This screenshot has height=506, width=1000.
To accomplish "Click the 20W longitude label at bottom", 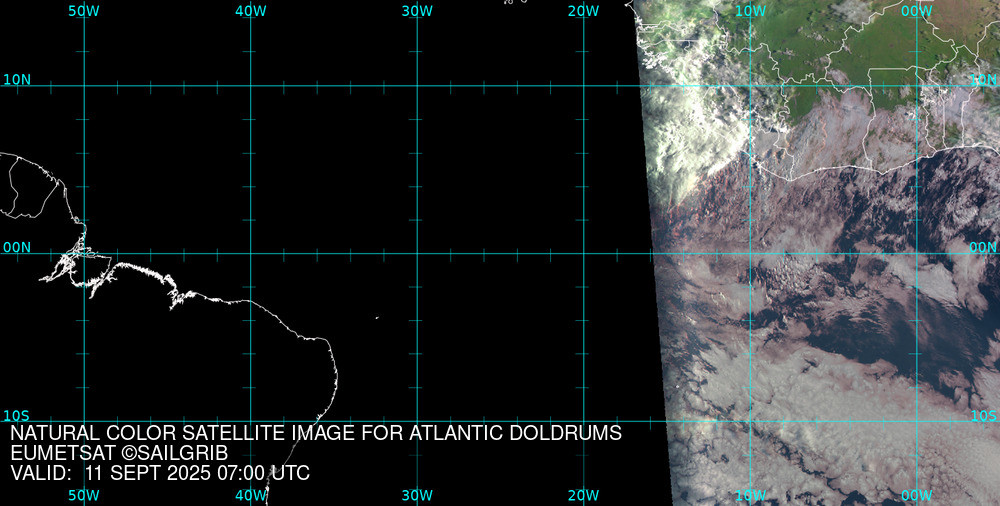I will coord(584,495).
